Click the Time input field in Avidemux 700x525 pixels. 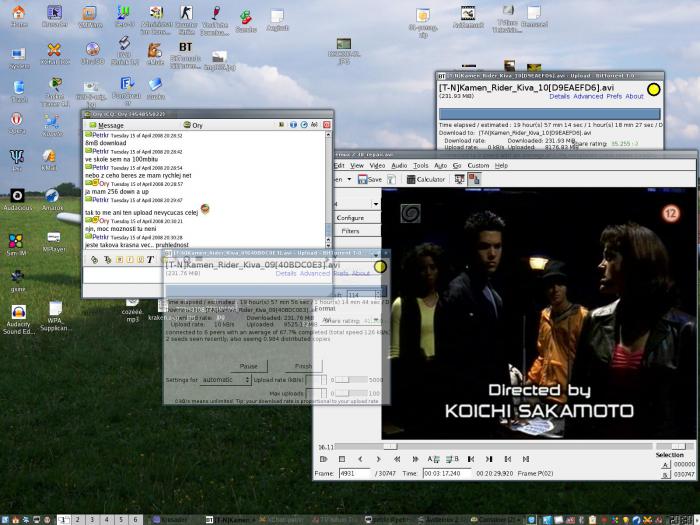(x=447, y=473)
